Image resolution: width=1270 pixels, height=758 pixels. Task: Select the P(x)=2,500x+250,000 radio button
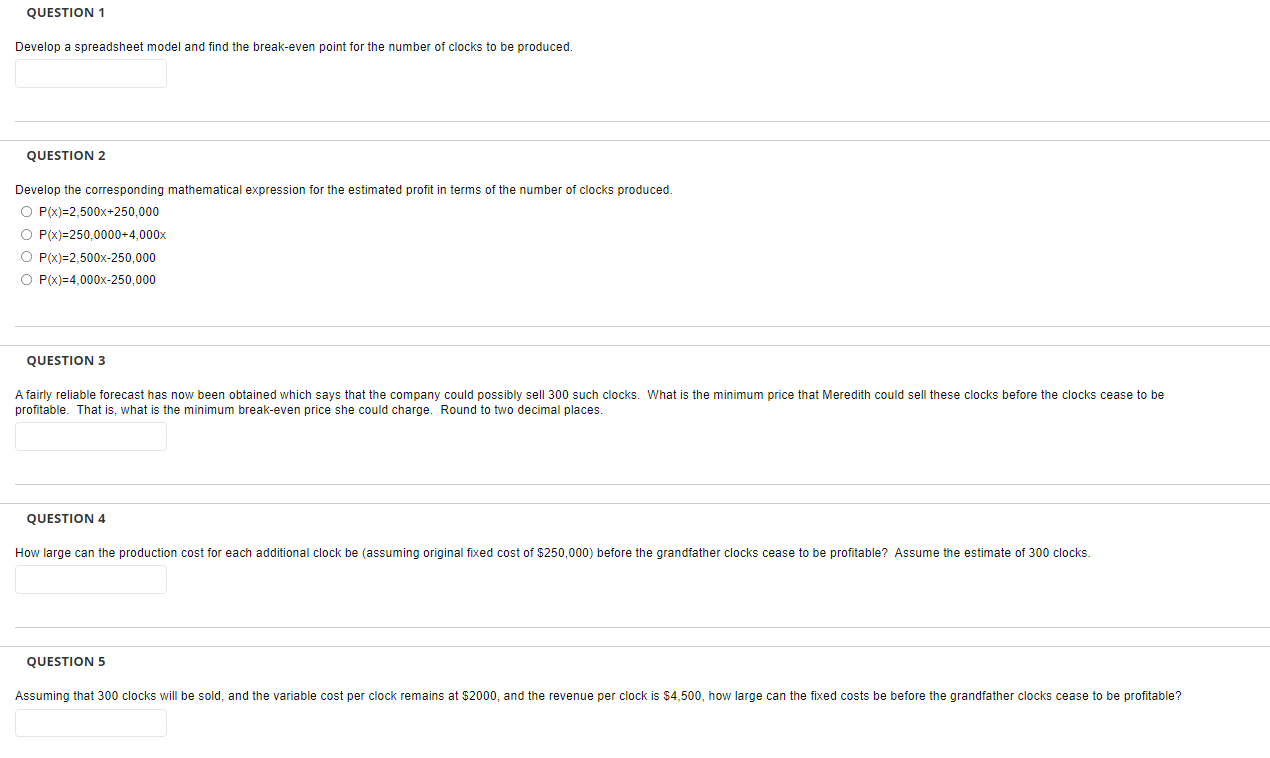(25, 212)
